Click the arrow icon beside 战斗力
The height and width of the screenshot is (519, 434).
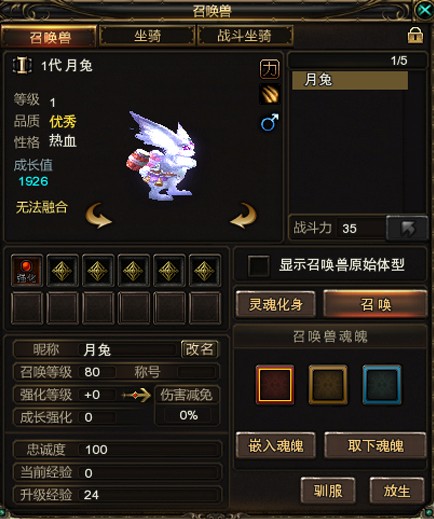coord(407,228)
